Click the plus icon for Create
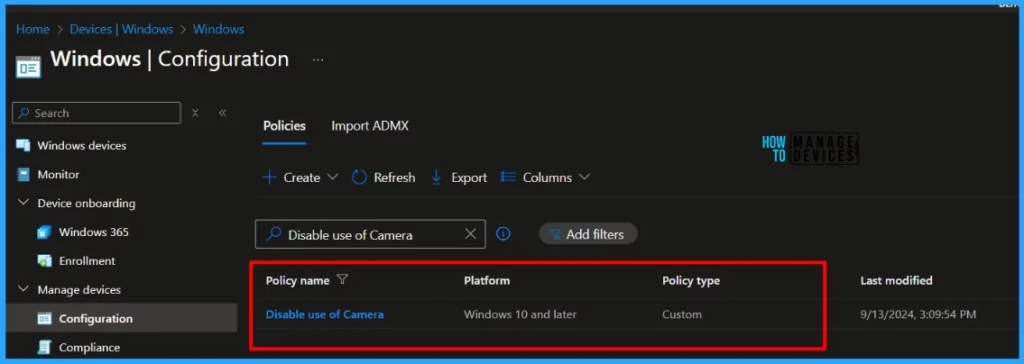1024x364 pixels. pos(269,178)
